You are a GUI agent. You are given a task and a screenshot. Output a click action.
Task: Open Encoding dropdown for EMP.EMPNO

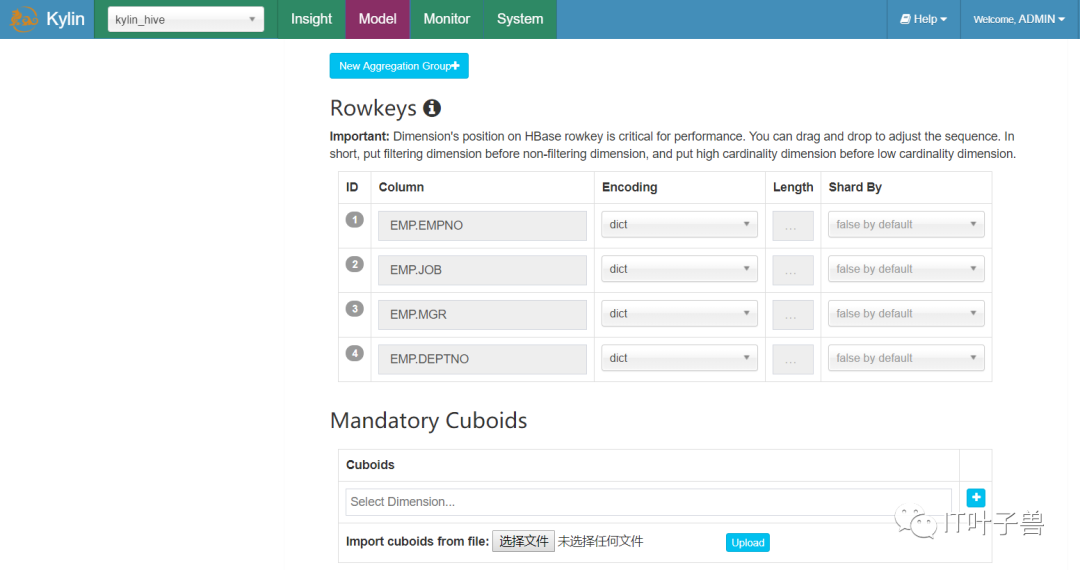click(679, 224)
